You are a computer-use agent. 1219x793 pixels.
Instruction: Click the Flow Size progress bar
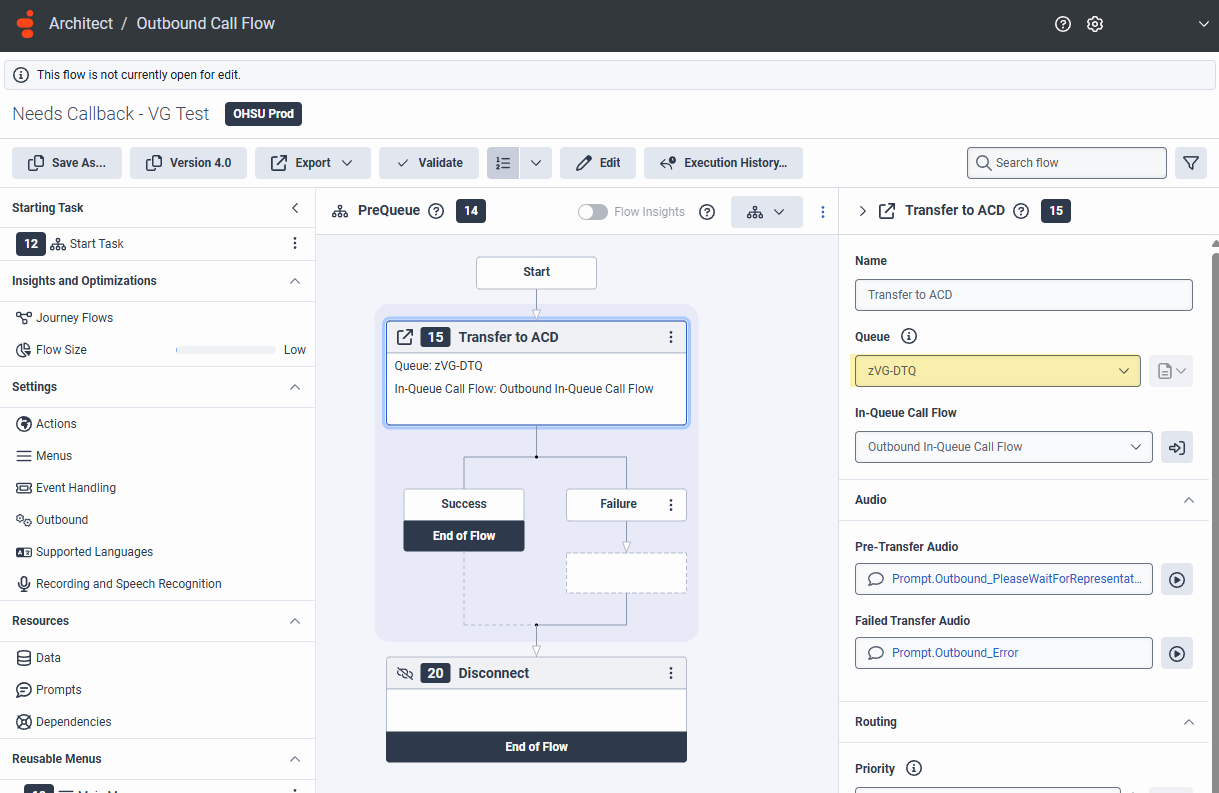tap(225, 350)
